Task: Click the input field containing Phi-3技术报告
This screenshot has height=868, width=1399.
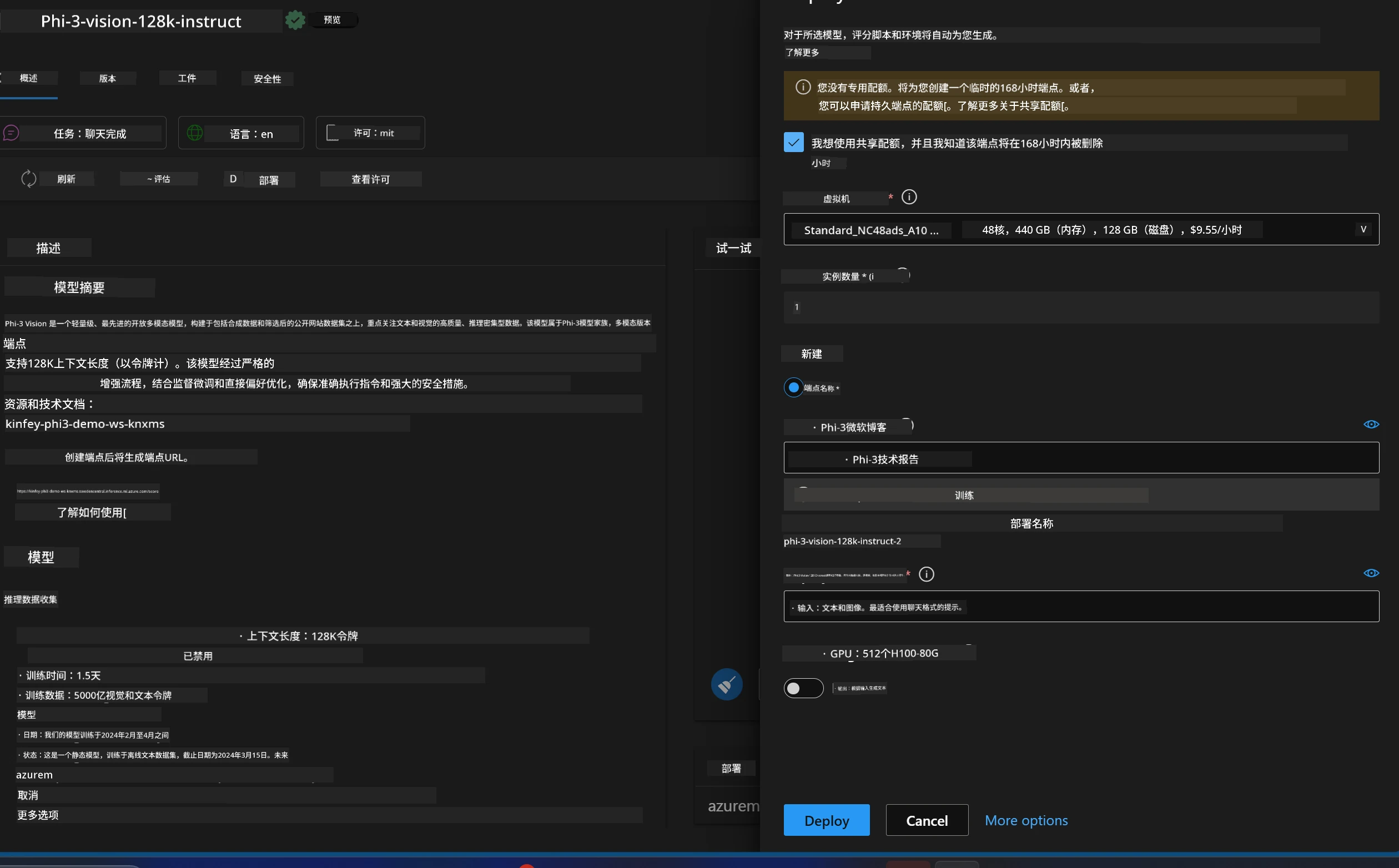Action: [1081, 457]
